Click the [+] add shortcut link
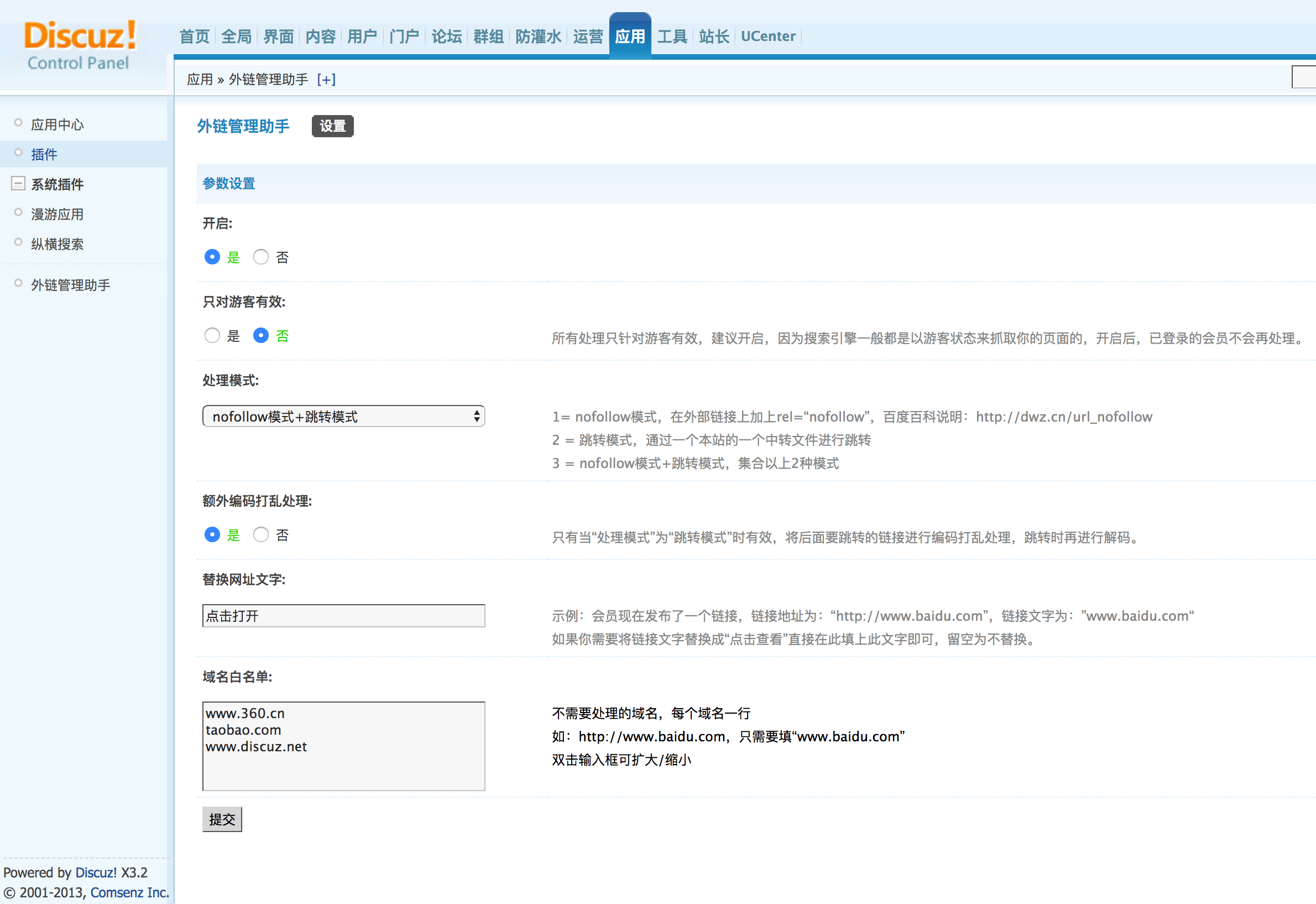This screenshot has height=904, width=1316. tap(326, 80)
